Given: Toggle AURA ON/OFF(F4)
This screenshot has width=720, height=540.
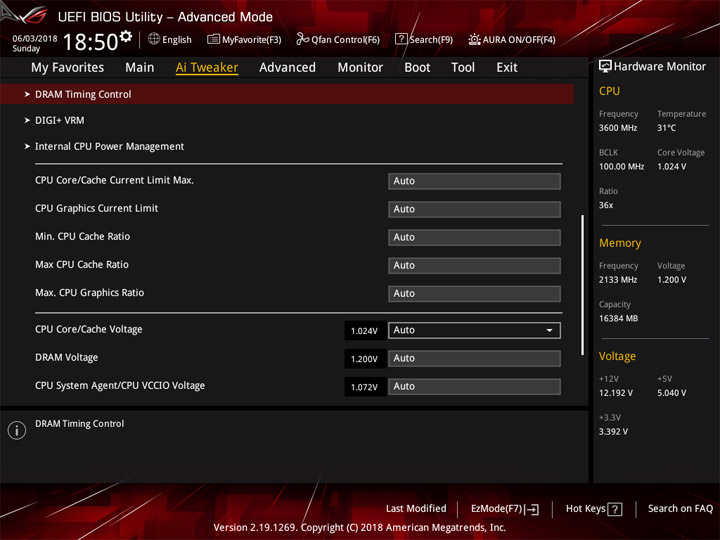Looking at the screenshot, I should click(512, 39).
